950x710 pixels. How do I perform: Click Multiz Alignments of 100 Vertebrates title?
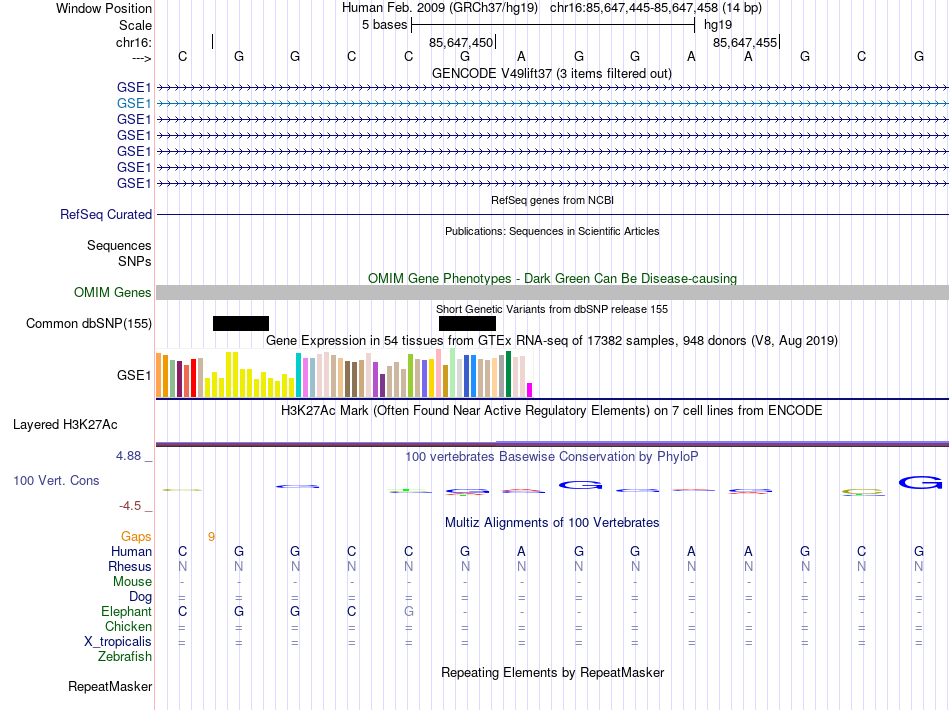click(x=551, y=523)
